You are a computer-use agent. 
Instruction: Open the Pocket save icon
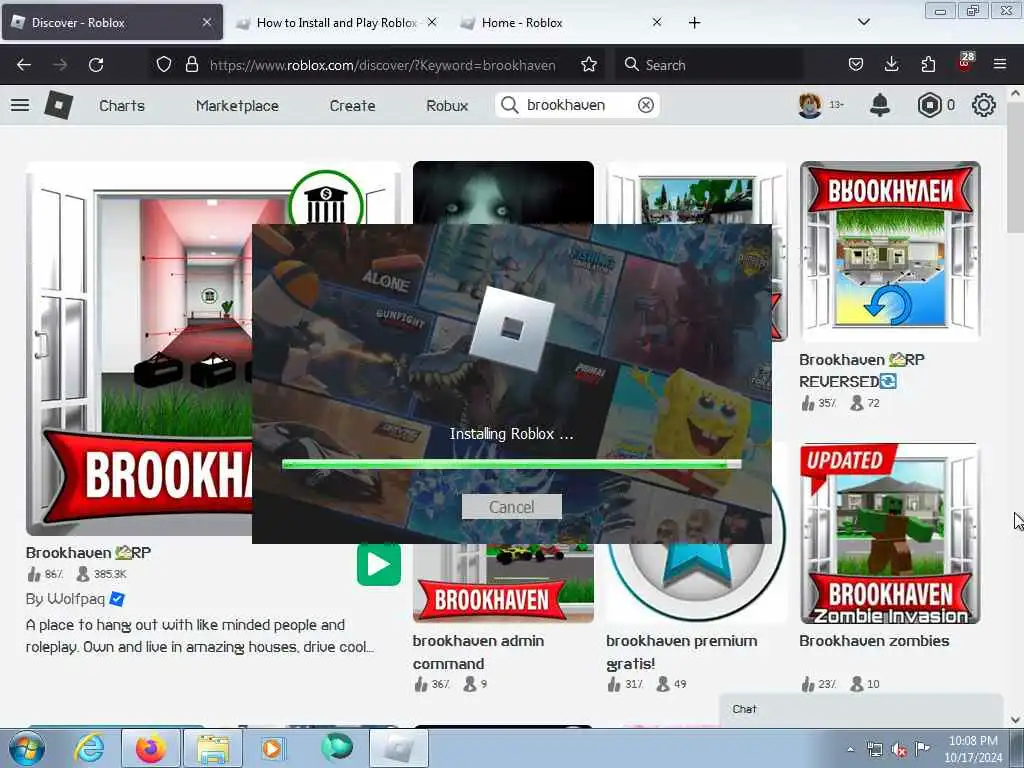tap(856, 65)
